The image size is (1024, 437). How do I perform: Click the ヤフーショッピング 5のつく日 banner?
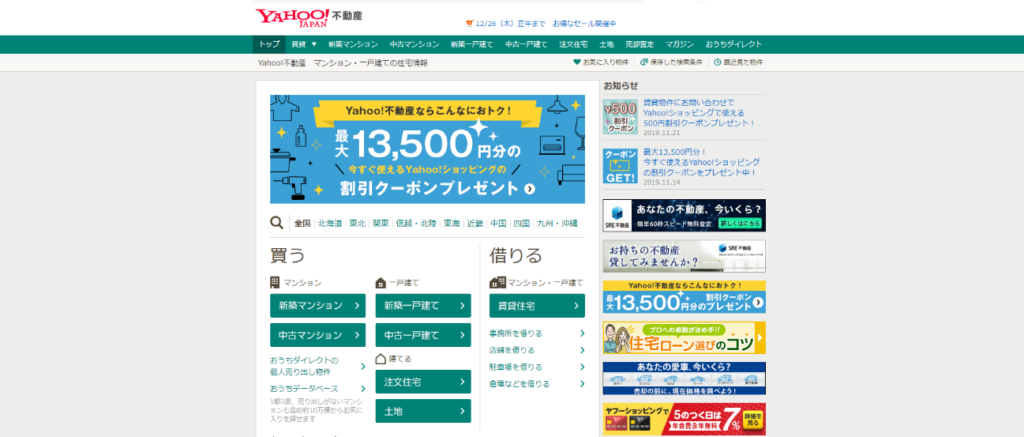pyautogui.click(x=684, y=419)
